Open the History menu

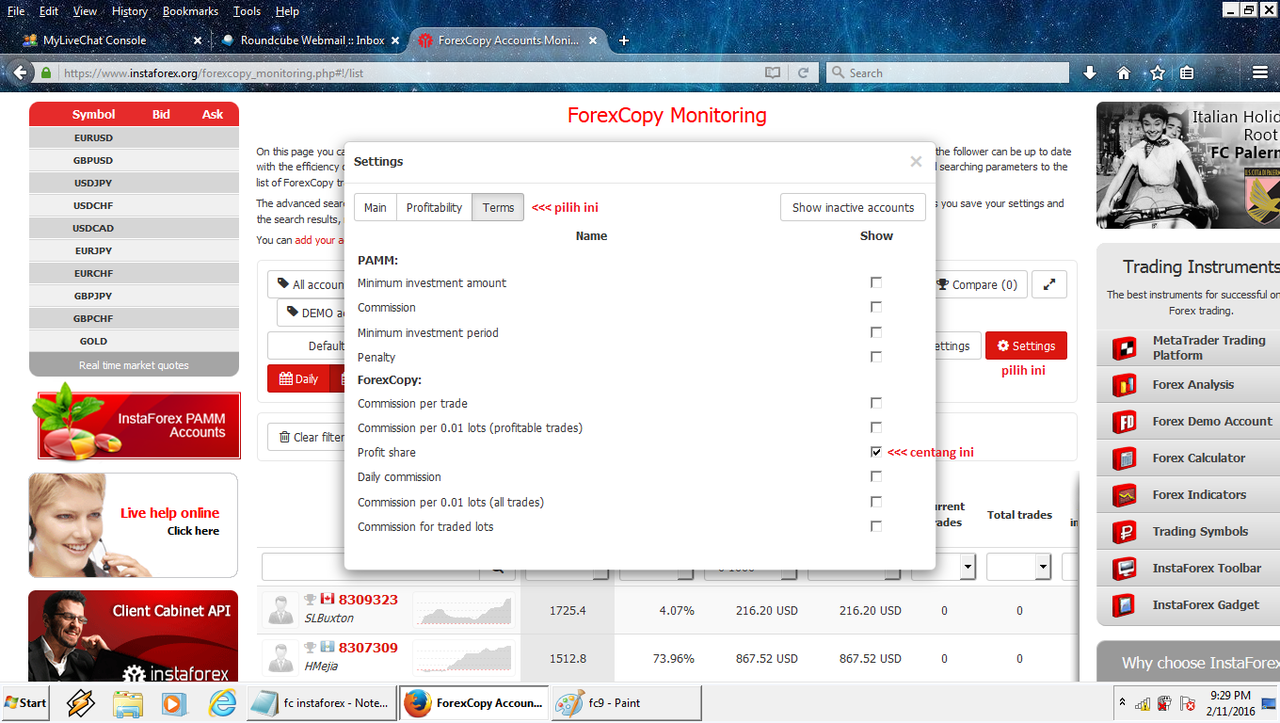(130, 11)
